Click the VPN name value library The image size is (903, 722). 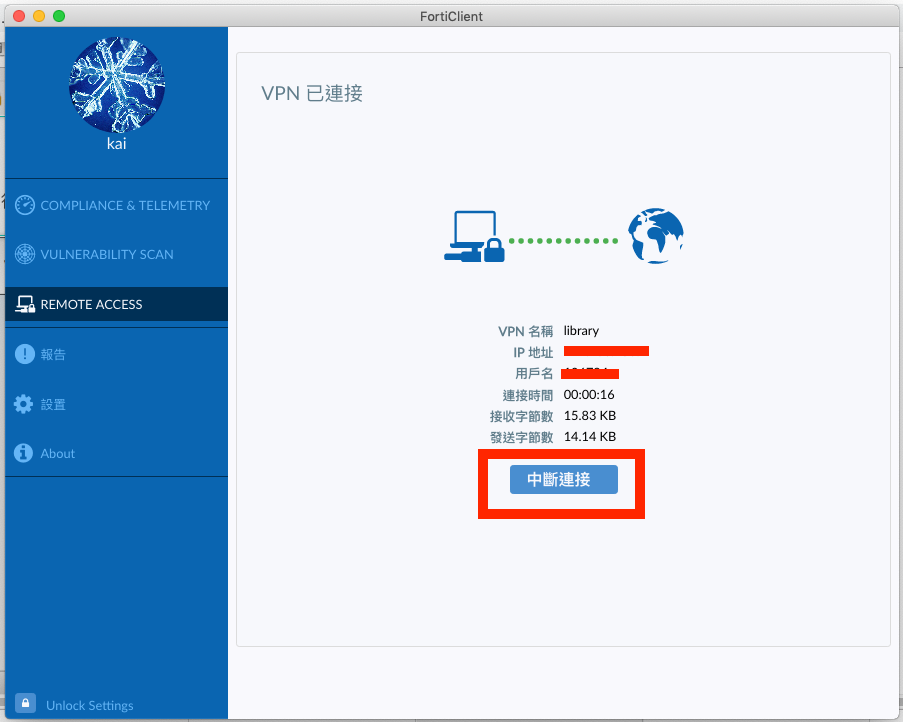point(581,330)
